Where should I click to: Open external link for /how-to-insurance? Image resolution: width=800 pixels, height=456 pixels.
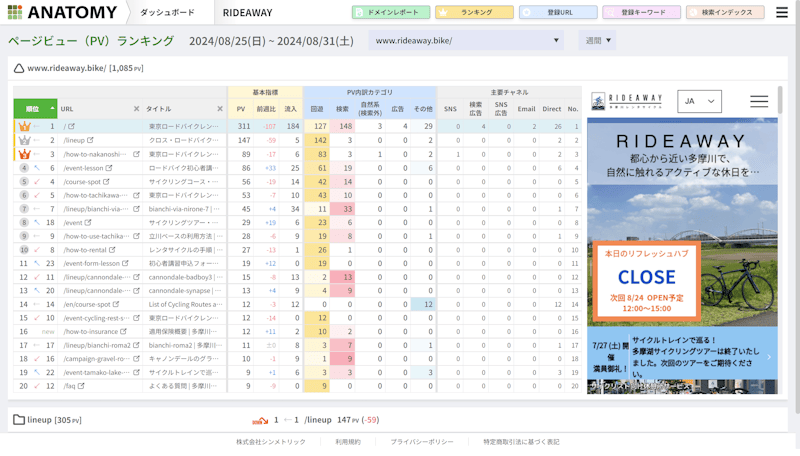coord(123,332)
